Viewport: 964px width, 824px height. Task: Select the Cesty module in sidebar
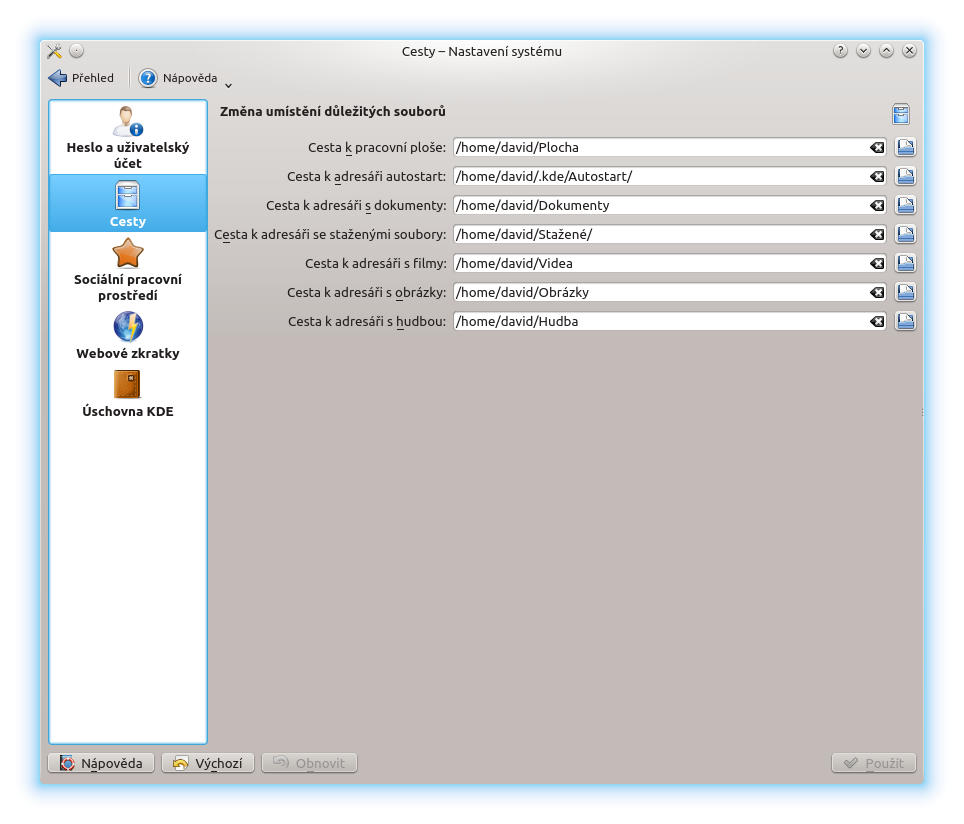click(128, 204)
